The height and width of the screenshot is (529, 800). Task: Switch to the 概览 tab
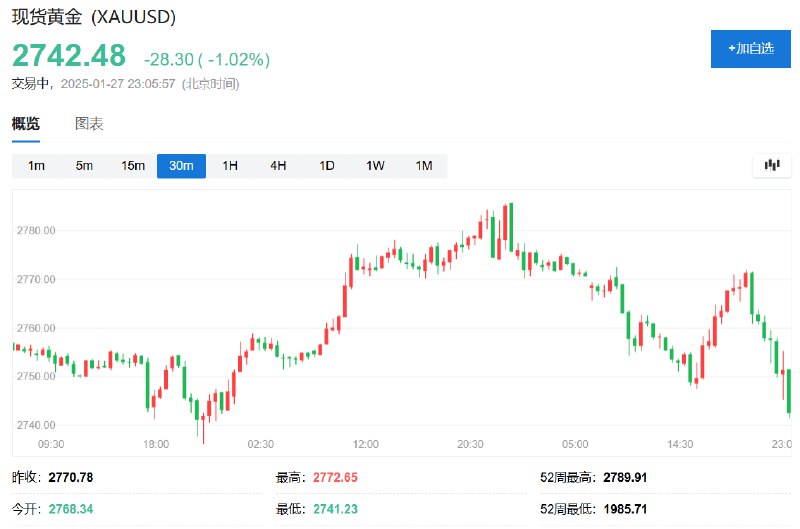pos(26,123)
